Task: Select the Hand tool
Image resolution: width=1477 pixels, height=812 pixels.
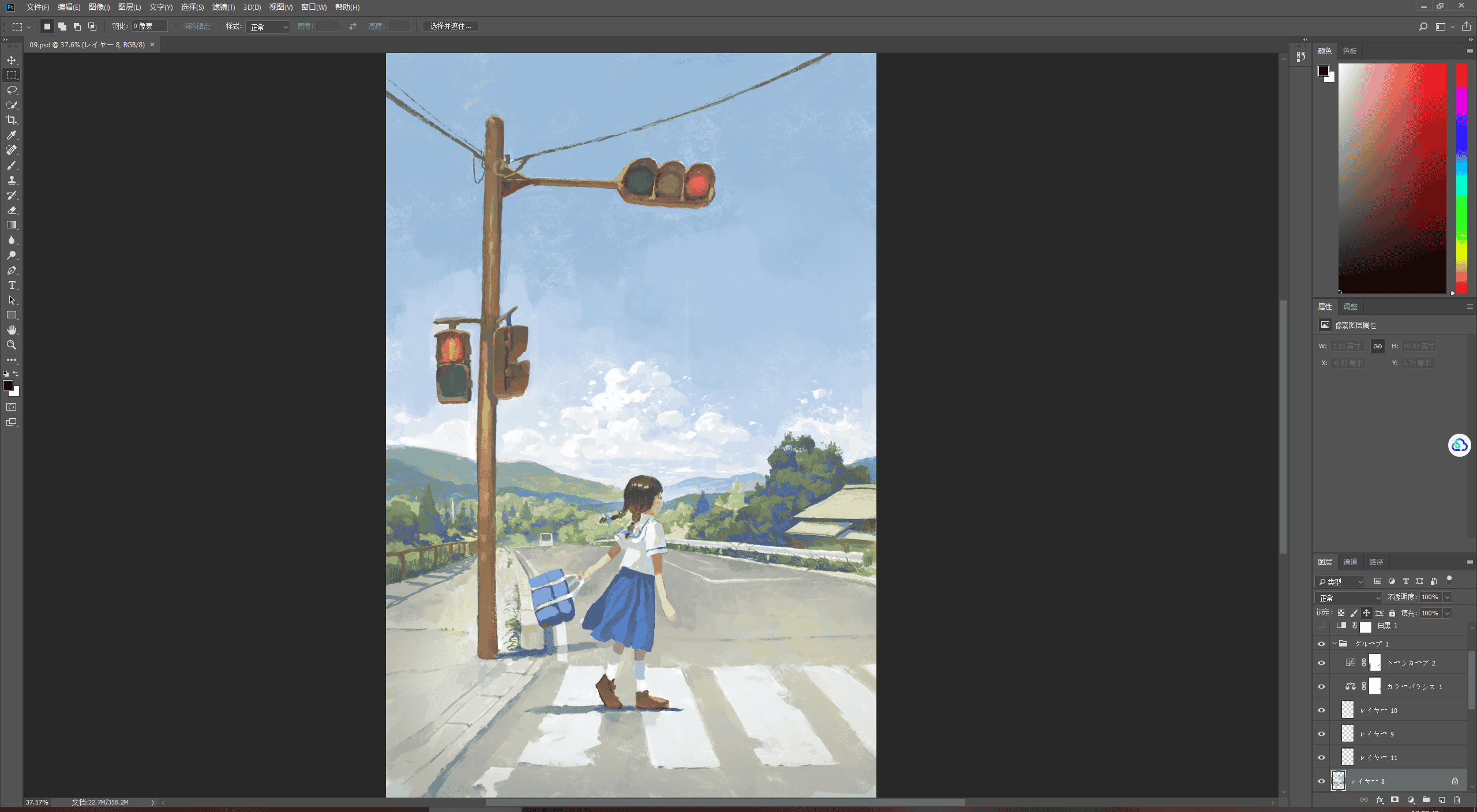Action: (12, 330)
